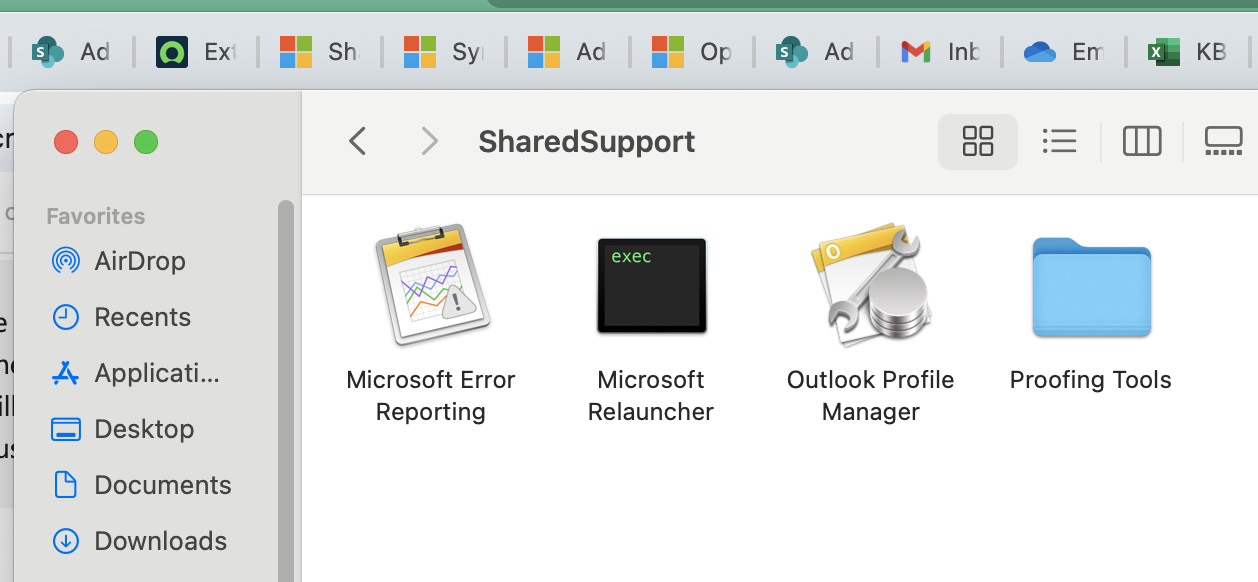Click the Downloads arrow icon

point(65,541)
